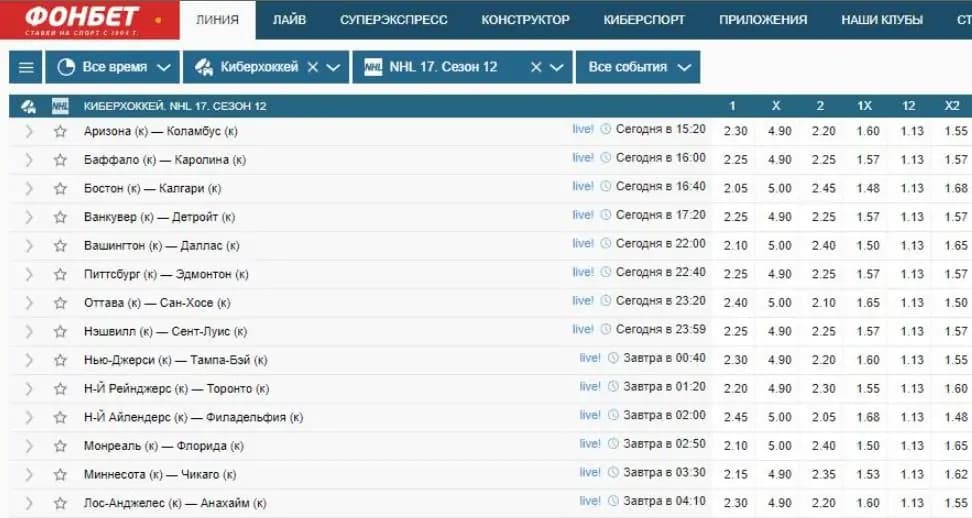
Task: Favorite the Баффало — Каролина match star
Action: 60,160
